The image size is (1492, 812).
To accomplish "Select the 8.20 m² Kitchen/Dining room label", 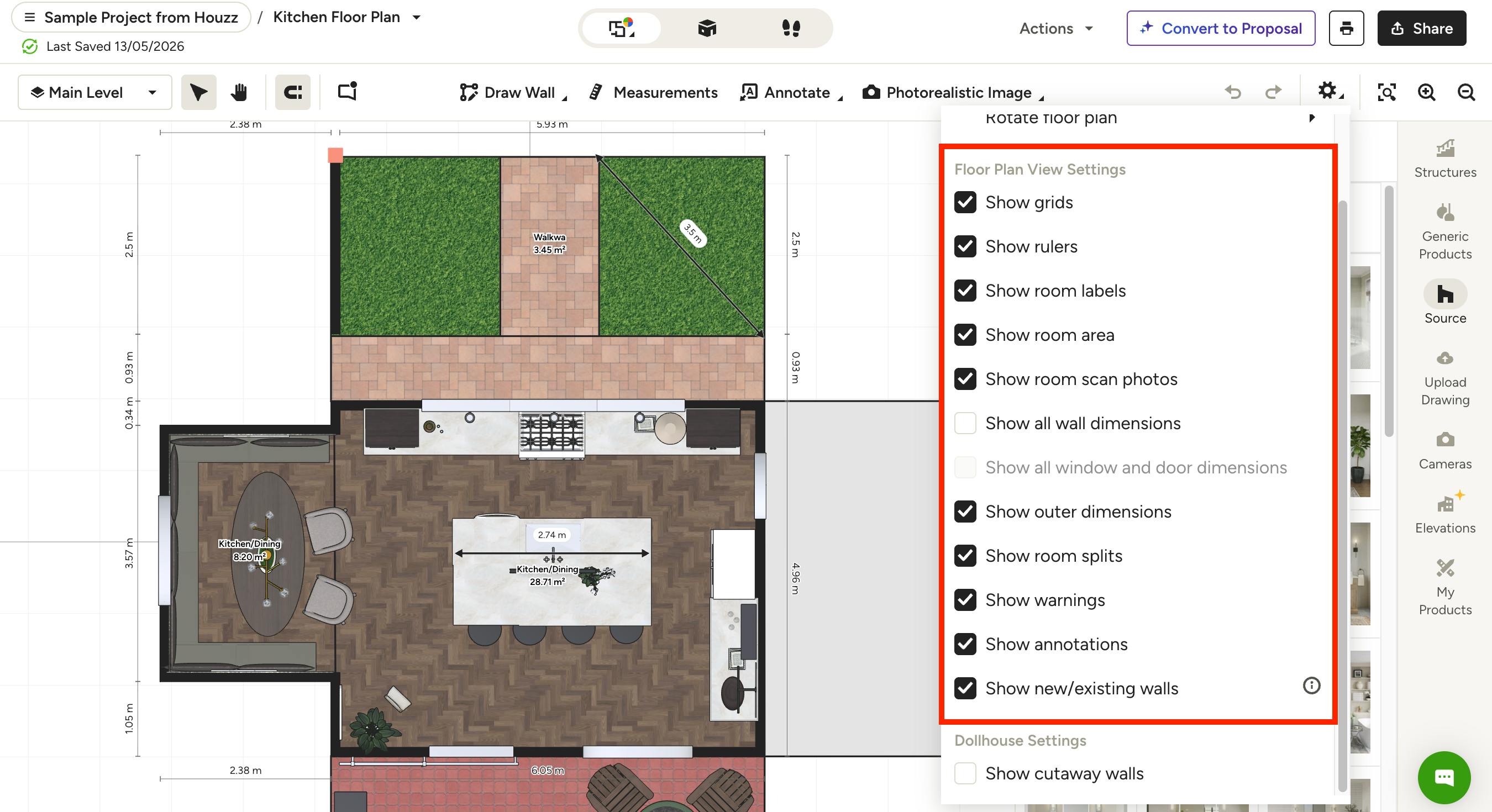I will coord(250,550).
